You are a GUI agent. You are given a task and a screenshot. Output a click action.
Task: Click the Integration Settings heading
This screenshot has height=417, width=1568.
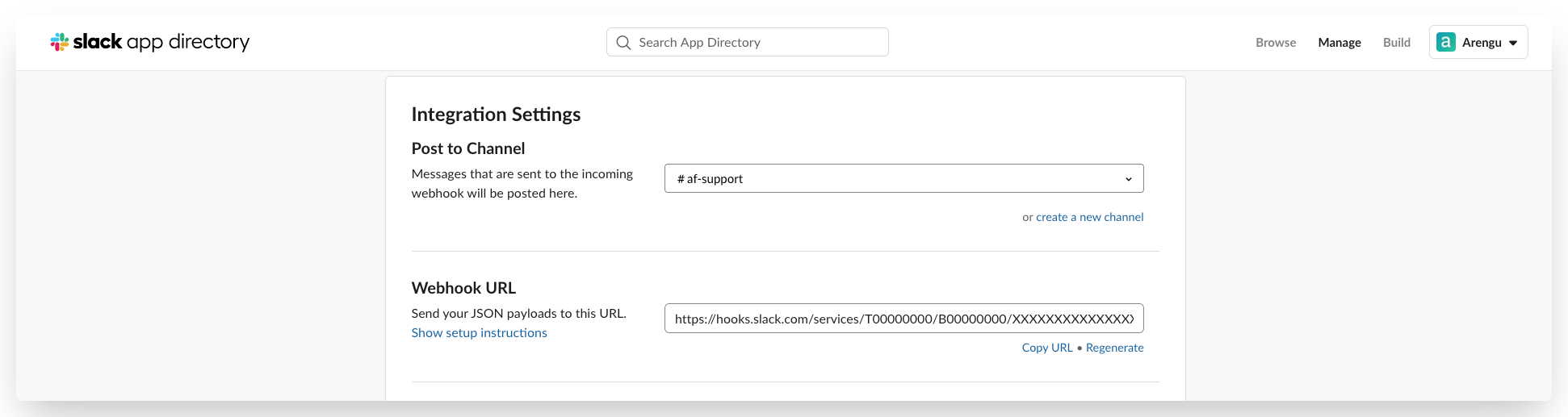coord(496,115)
